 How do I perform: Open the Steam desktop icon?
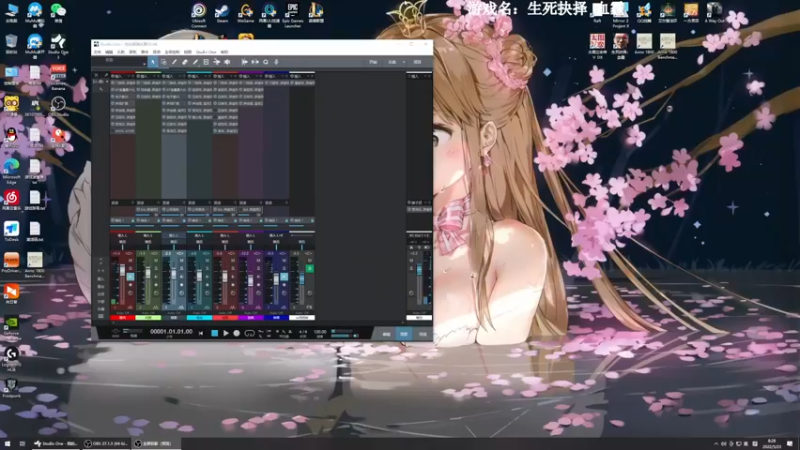pos(222,13)
